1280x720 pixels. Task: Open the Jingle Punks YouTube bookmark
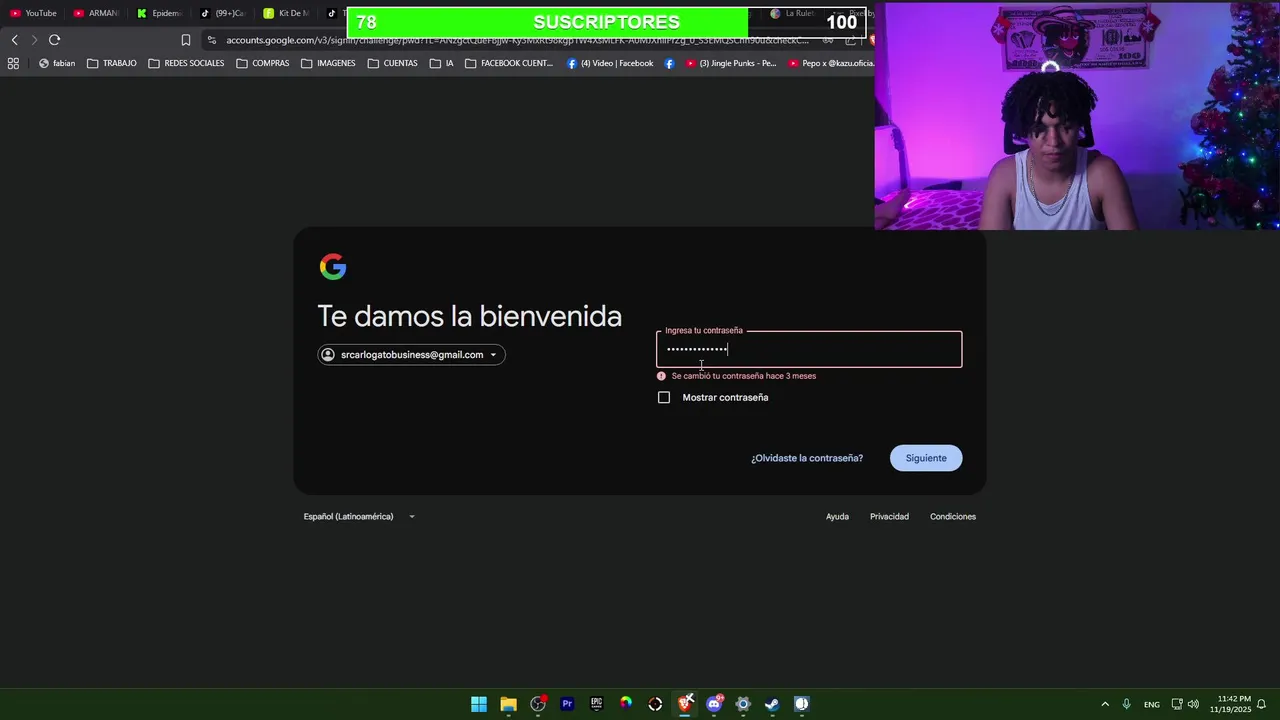[x=730, y=63]
